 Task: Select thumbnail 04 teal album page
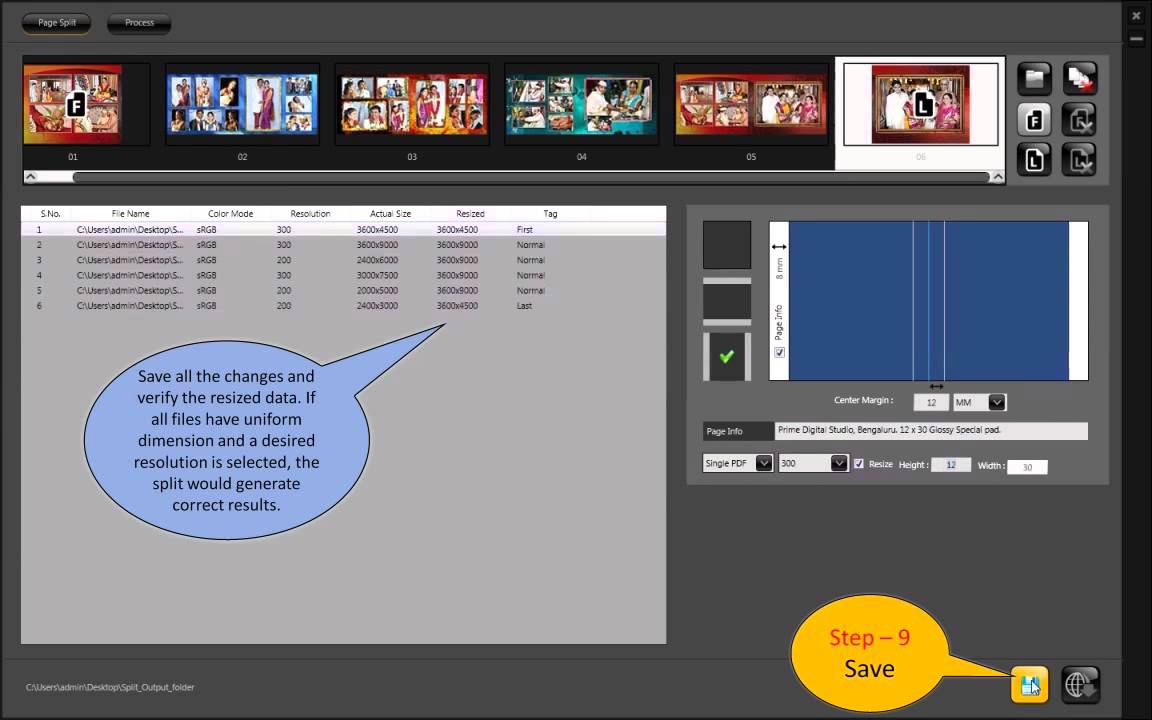(581, 104)
